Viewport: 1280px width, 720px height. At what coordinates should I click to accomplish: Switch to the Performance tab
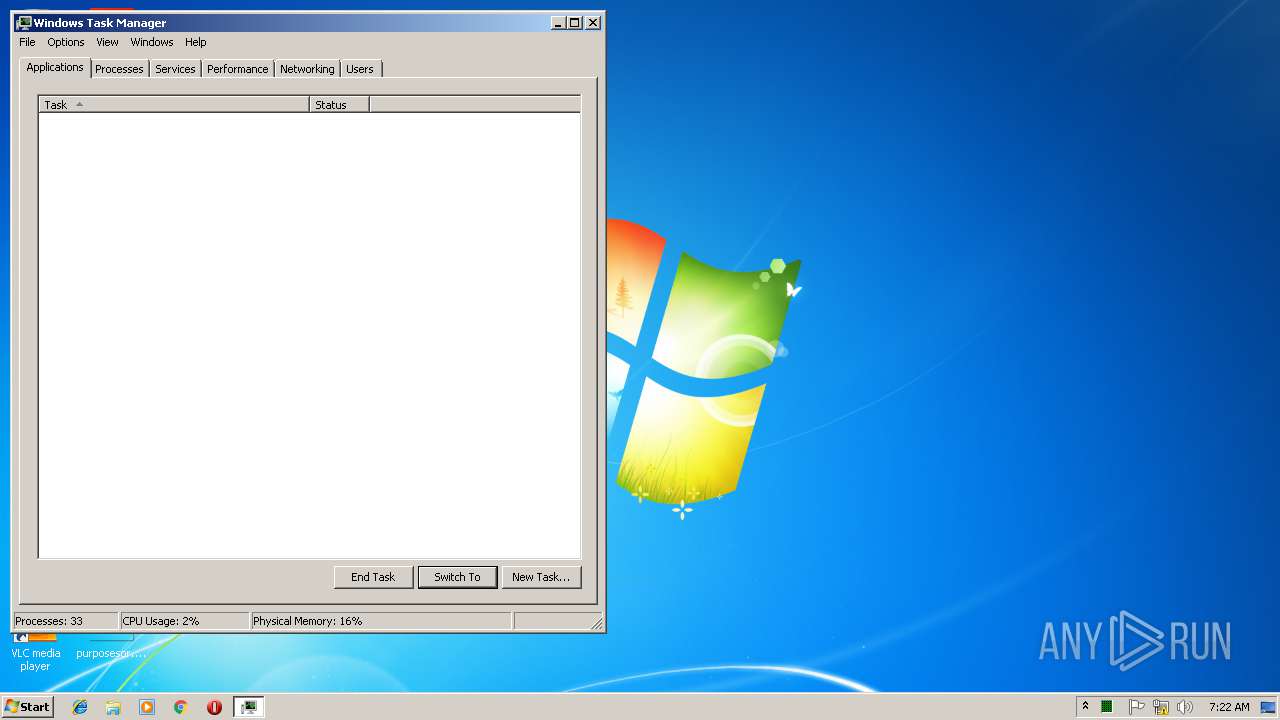pyautogui.click(x=238, y=69)
